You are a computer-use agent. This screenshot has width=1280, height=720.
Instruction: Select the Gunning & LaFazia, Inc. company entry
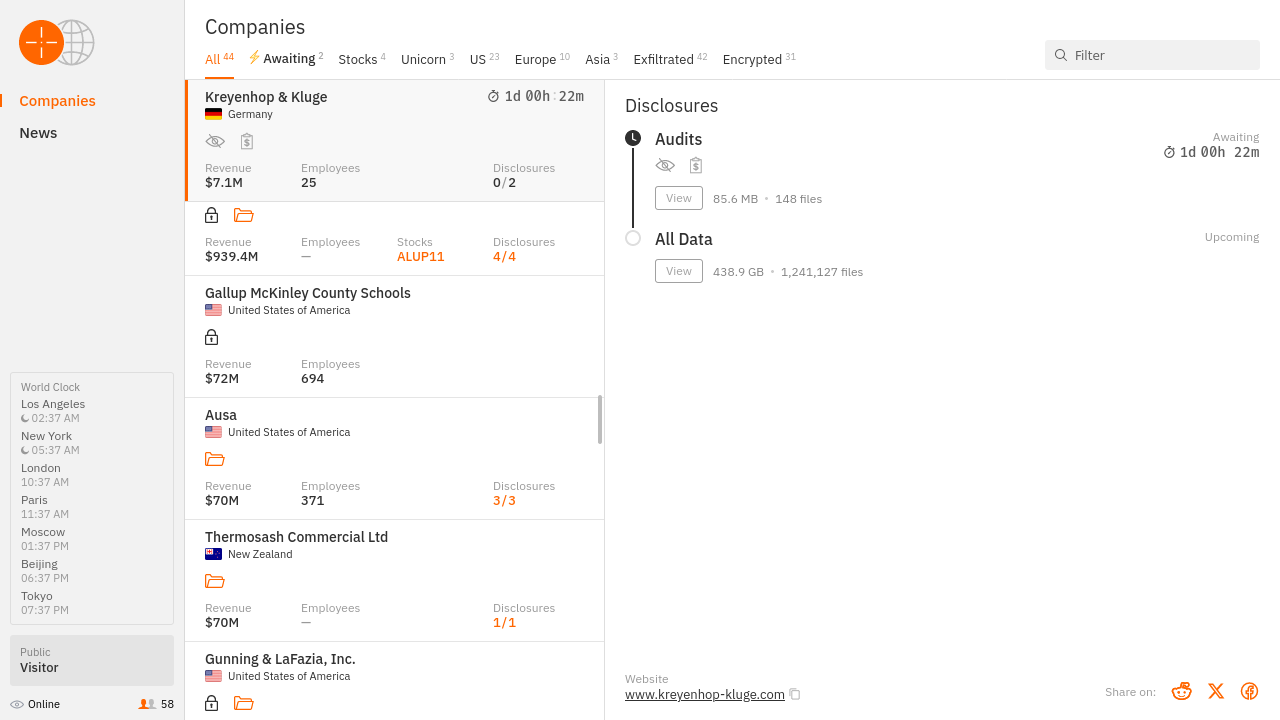(280, 659)
